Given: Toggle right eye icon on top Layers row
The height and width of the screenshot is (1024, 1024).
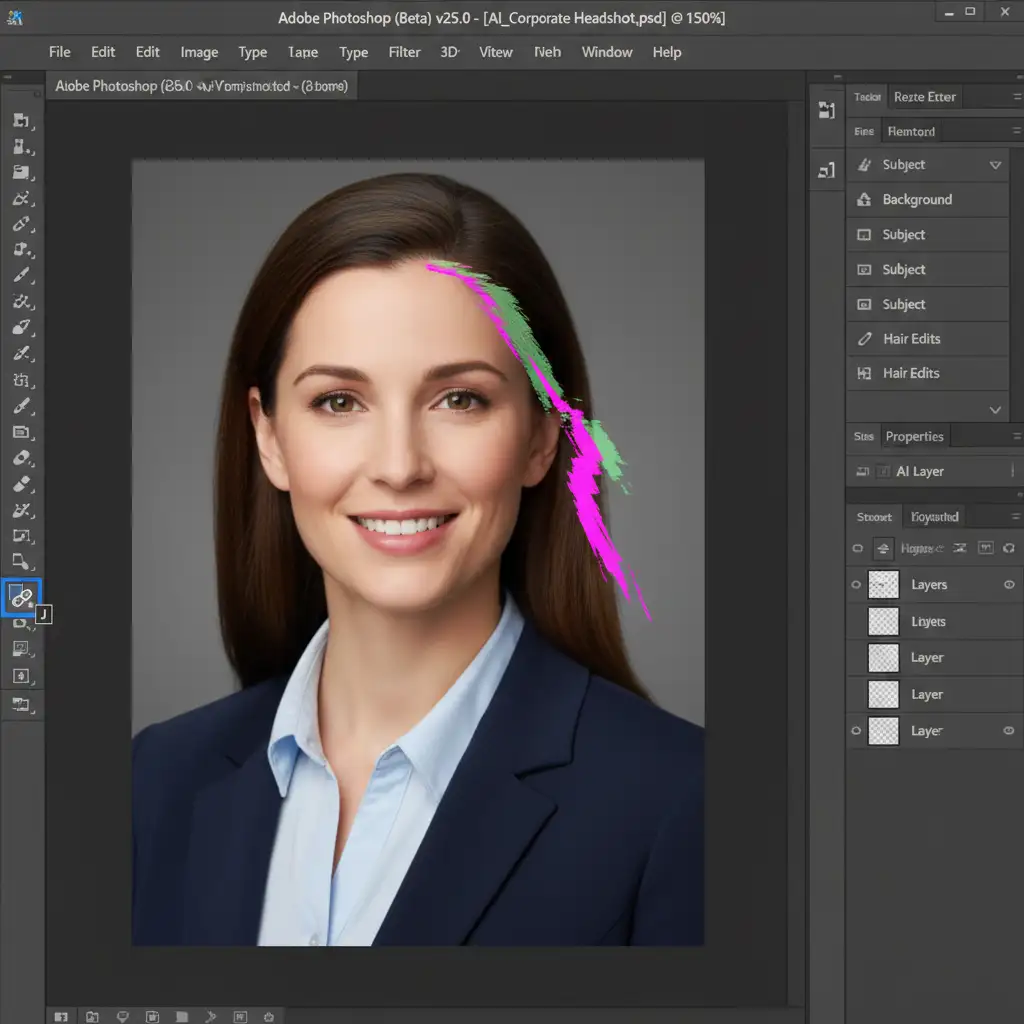Looking at the screenshot, I should pyautogui.click(x=1009, y=585).
